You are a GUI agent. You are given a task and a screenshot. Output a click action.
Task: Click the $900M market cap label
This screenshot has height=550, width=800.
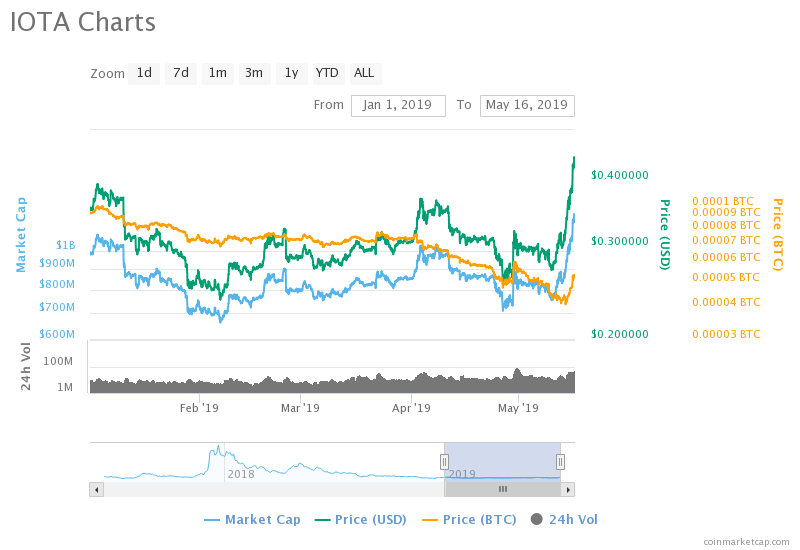click(x=57, y=264)
